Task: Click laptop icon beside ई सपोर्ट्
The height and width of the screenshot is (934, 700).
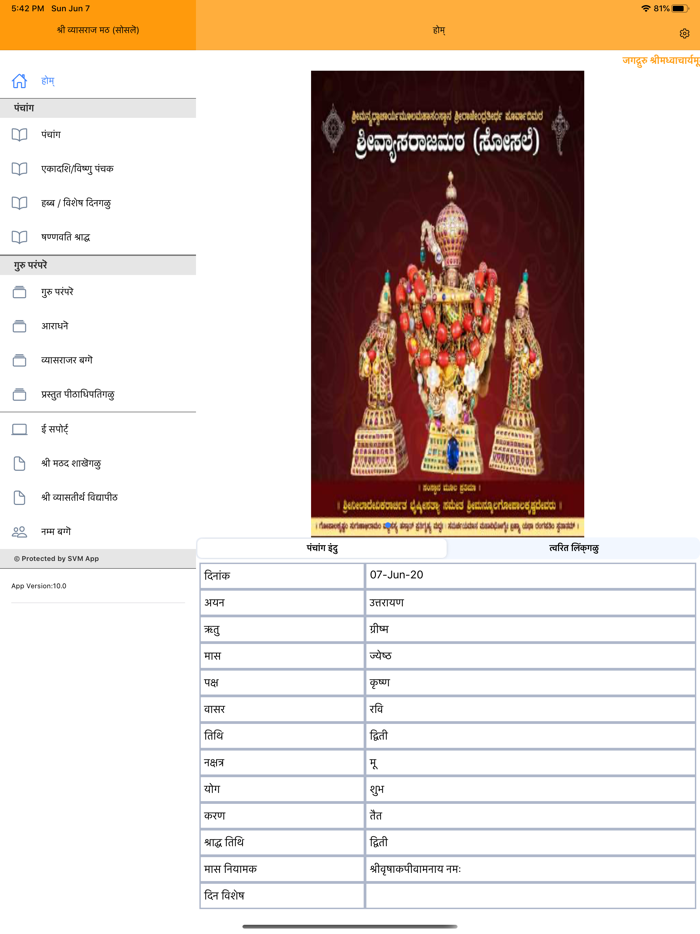Action: 19,429
